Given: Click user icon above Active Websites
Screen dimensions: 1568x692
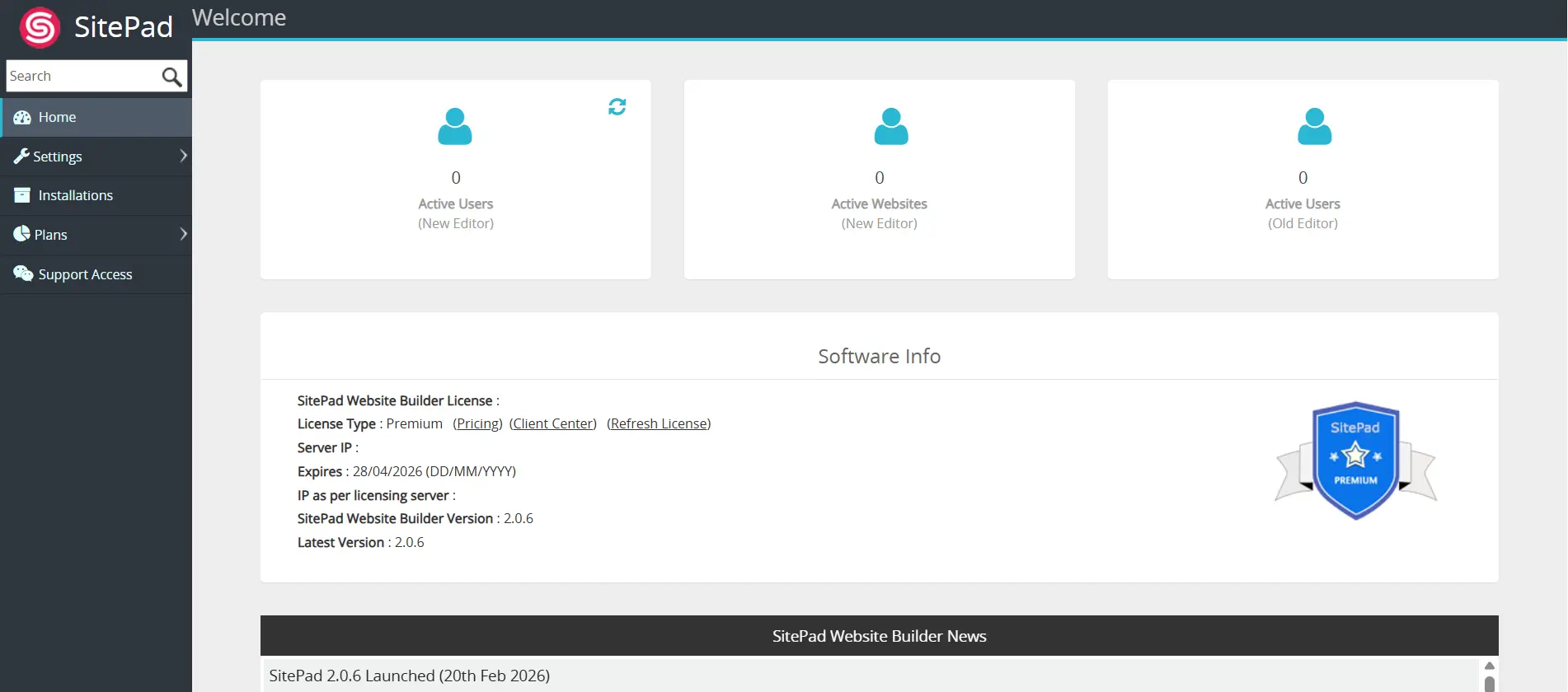Looking at the screenshot, I should pyautogui.click(x=891, y=126).
